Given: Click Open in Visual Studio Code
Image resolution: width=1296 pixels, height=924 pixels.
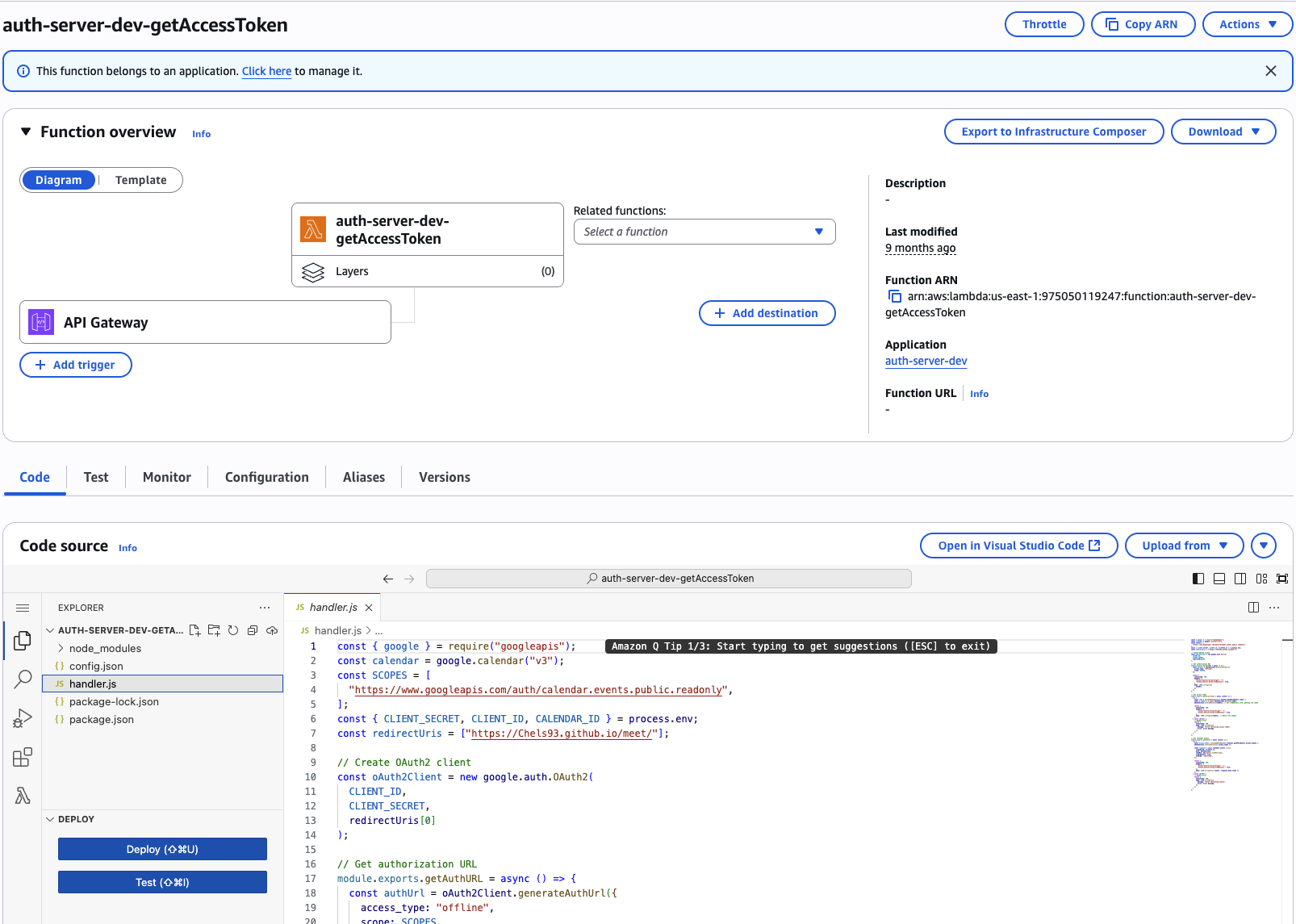Looking at the screenshot, I should [1019, 546].
